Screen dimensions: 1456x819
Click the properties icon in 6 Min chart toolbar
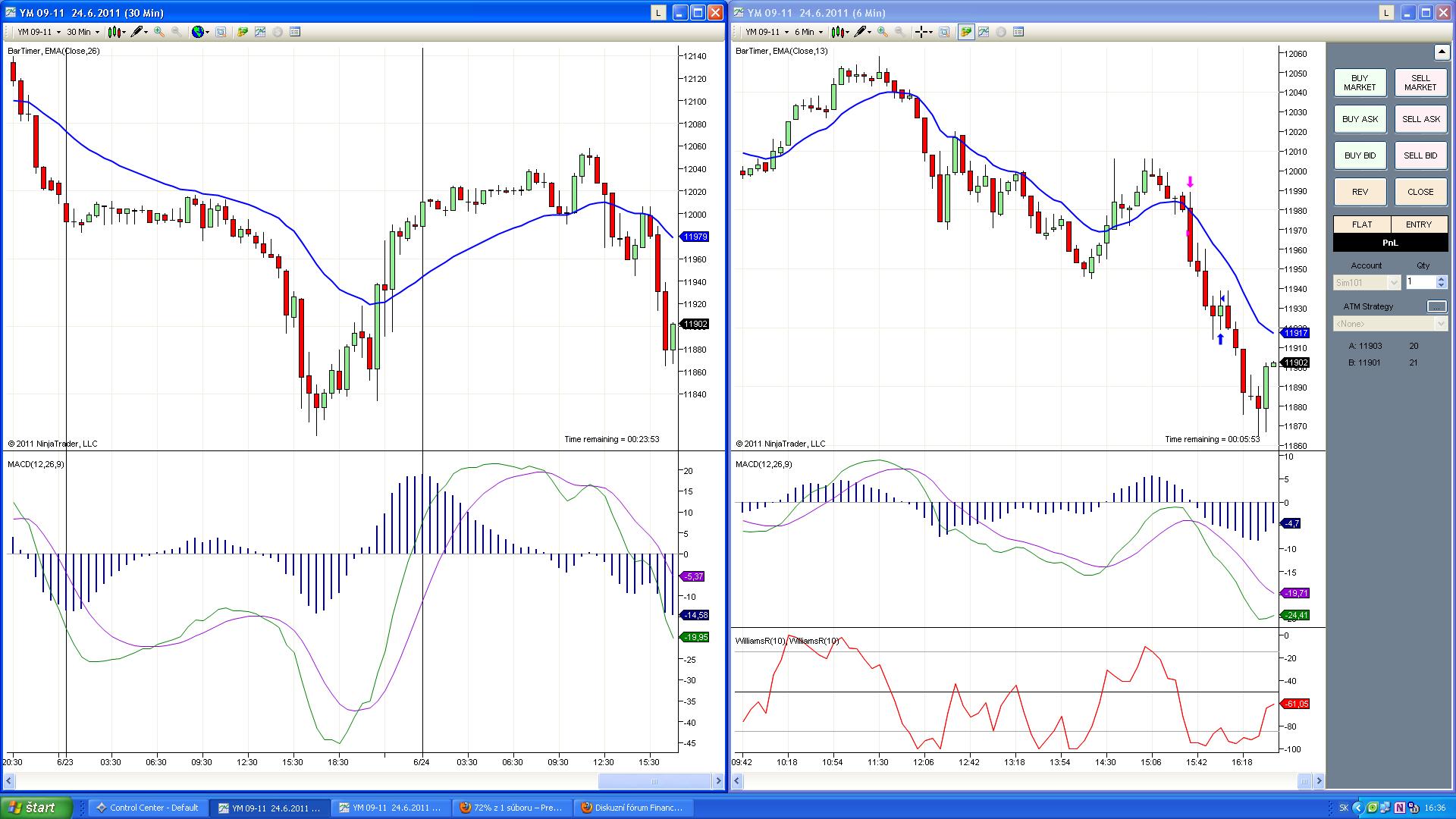(1018, 32)
